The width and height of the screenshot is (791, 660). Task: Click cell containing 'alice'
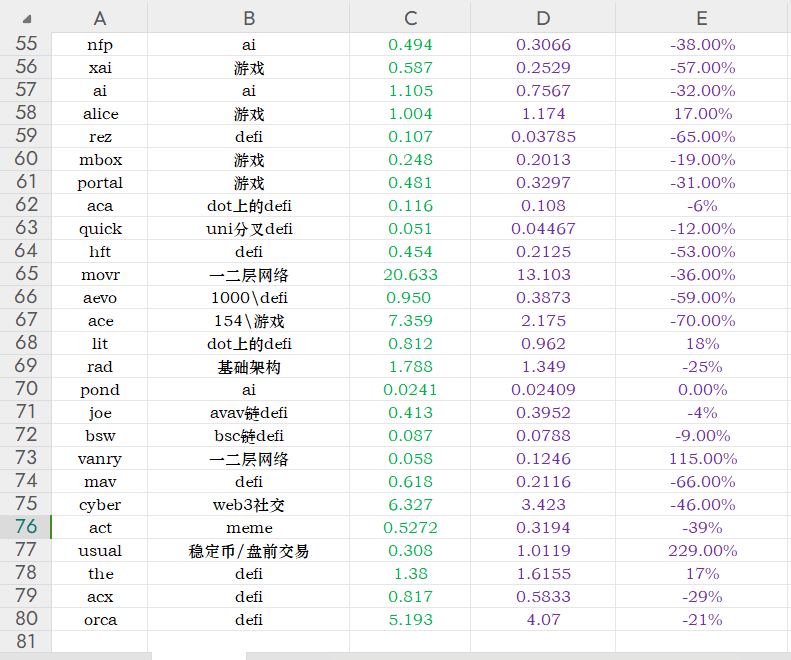coord(99,114)
